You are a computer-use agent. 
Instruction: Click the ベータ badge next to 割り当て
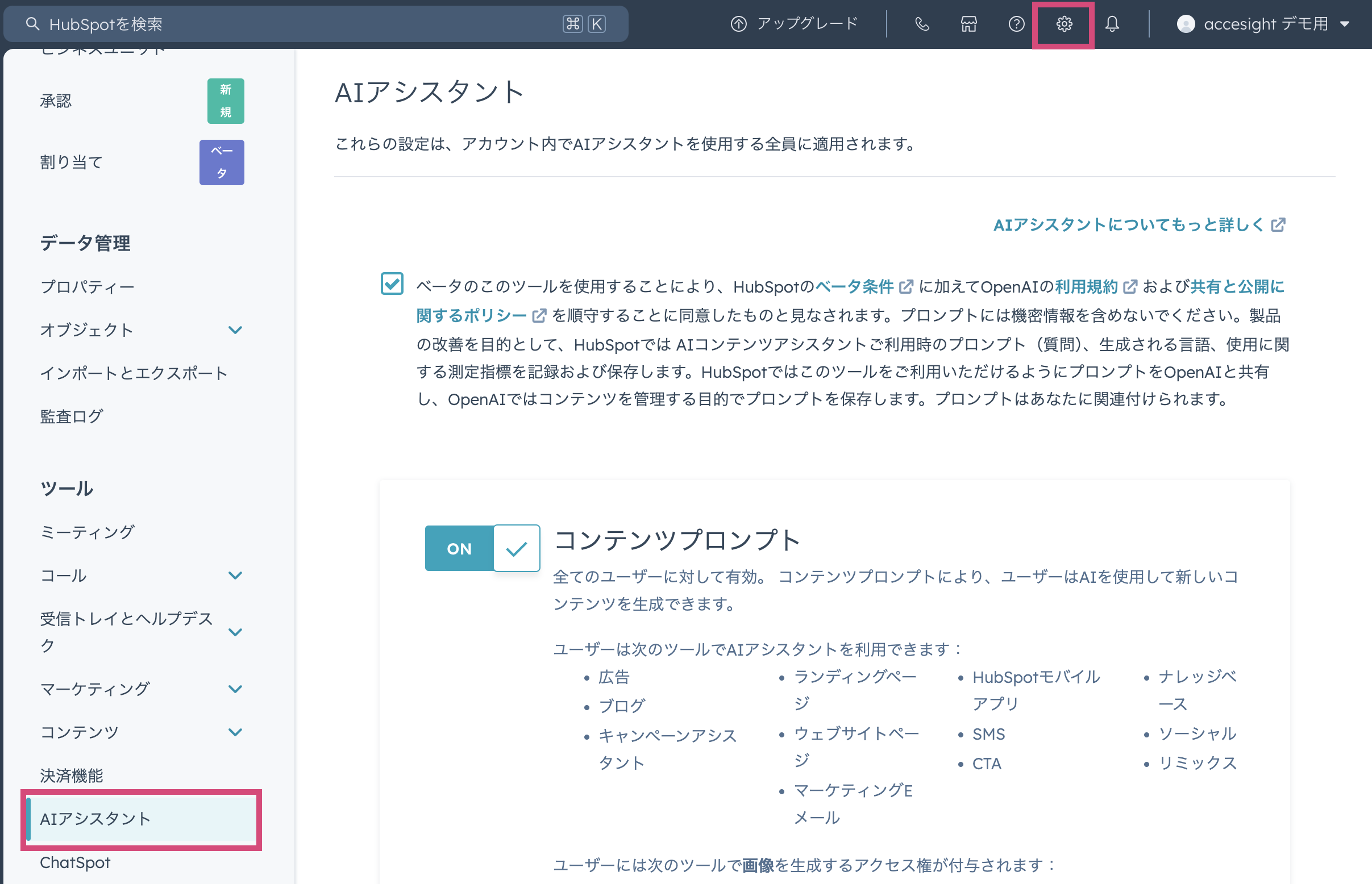(222, 162)
